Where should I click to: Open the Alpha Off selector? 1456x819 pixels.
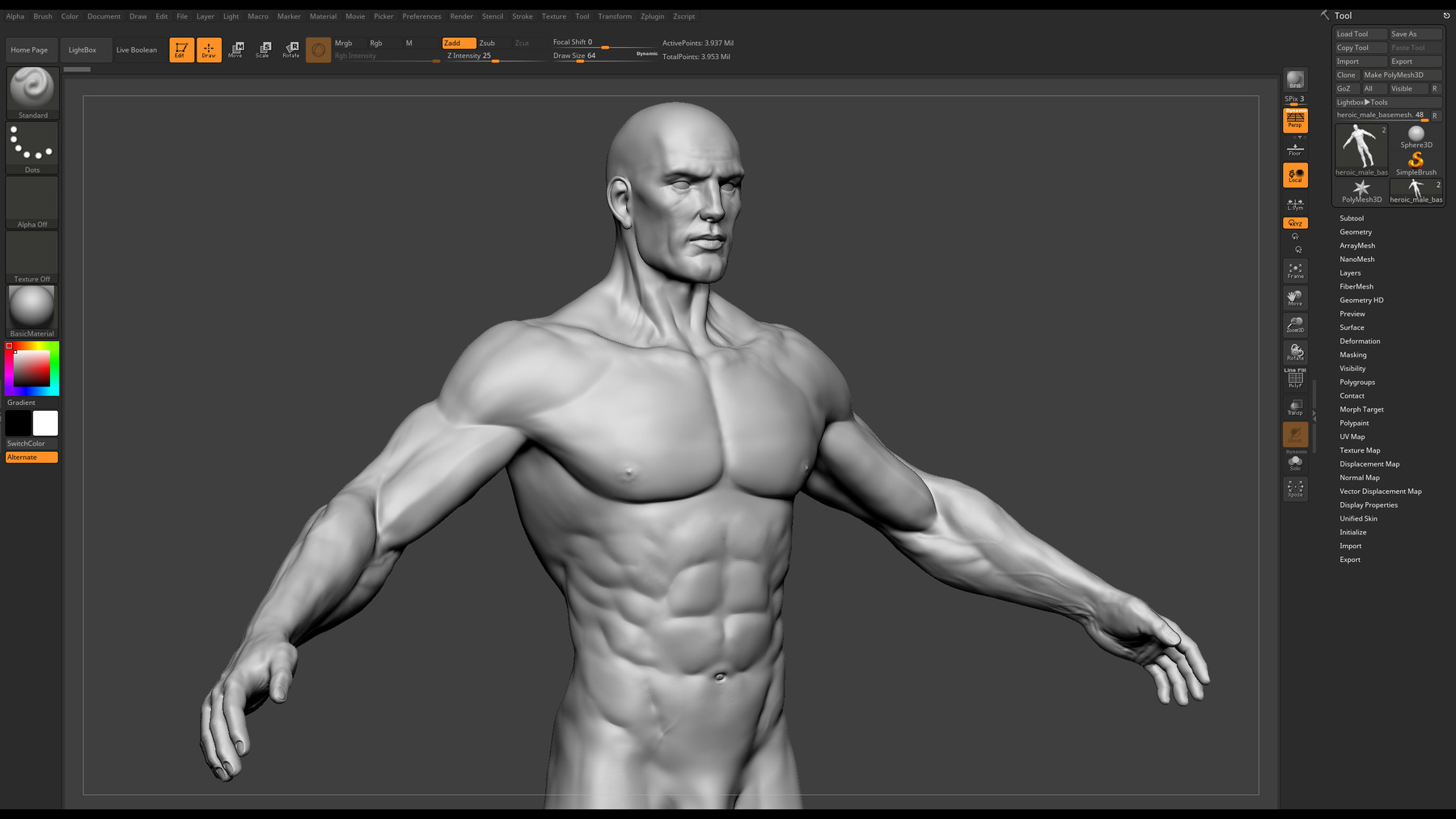tap(32, 203)
